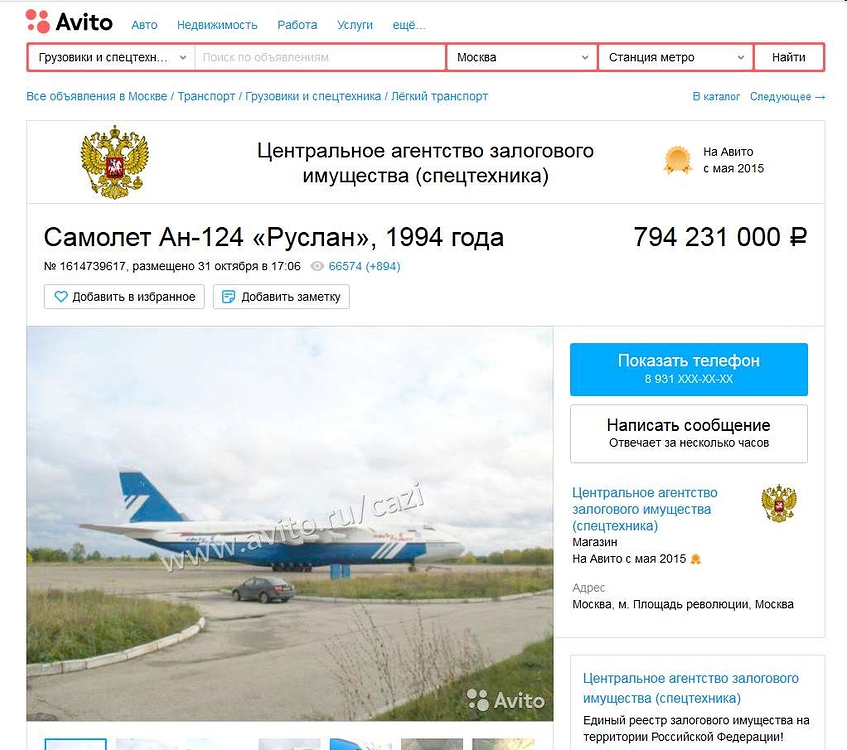Open the Станция метро dropdown
847x750 pixels.
pos(676,57)
